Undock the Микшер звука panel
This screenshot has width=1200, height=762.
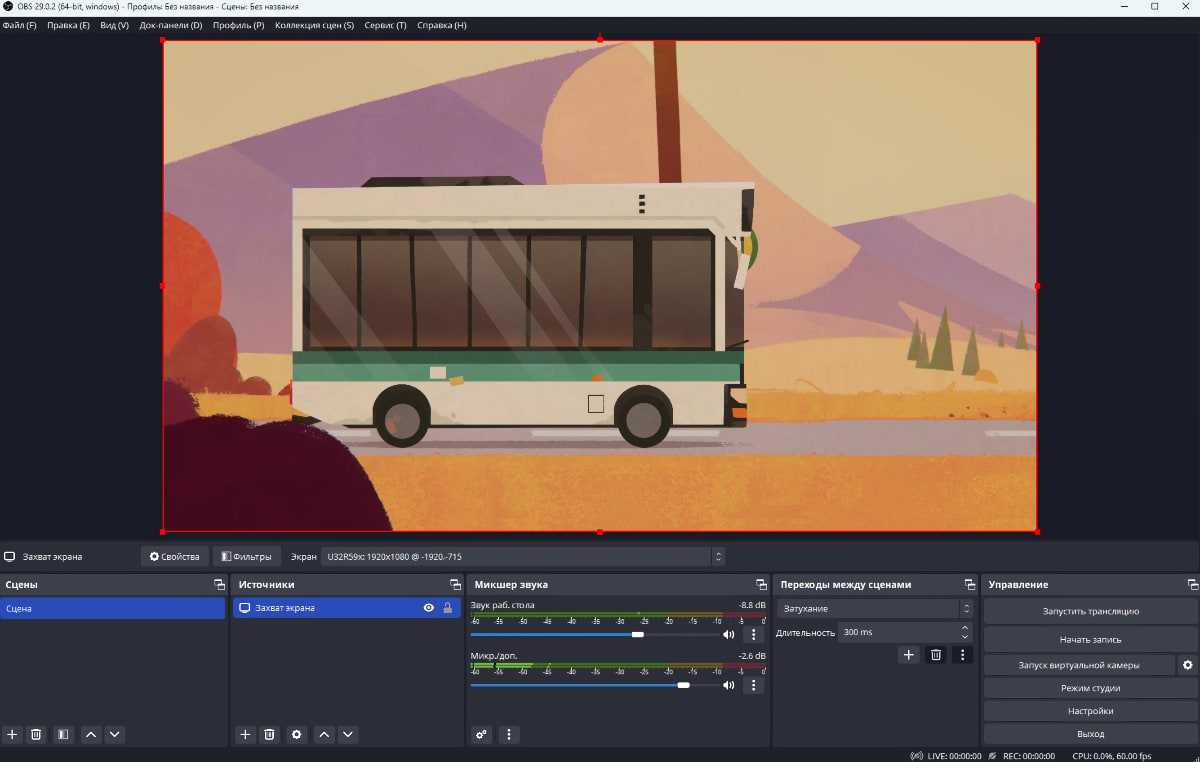point(760,585)
